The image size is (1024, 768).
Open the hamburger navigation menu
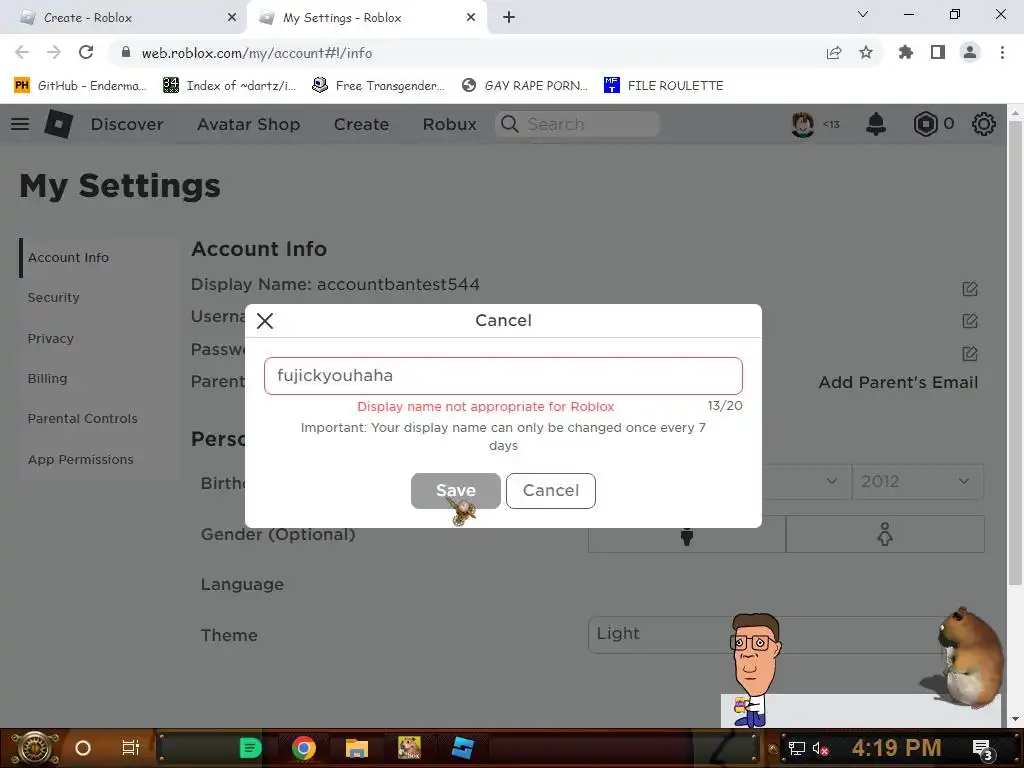click(20, 123)
